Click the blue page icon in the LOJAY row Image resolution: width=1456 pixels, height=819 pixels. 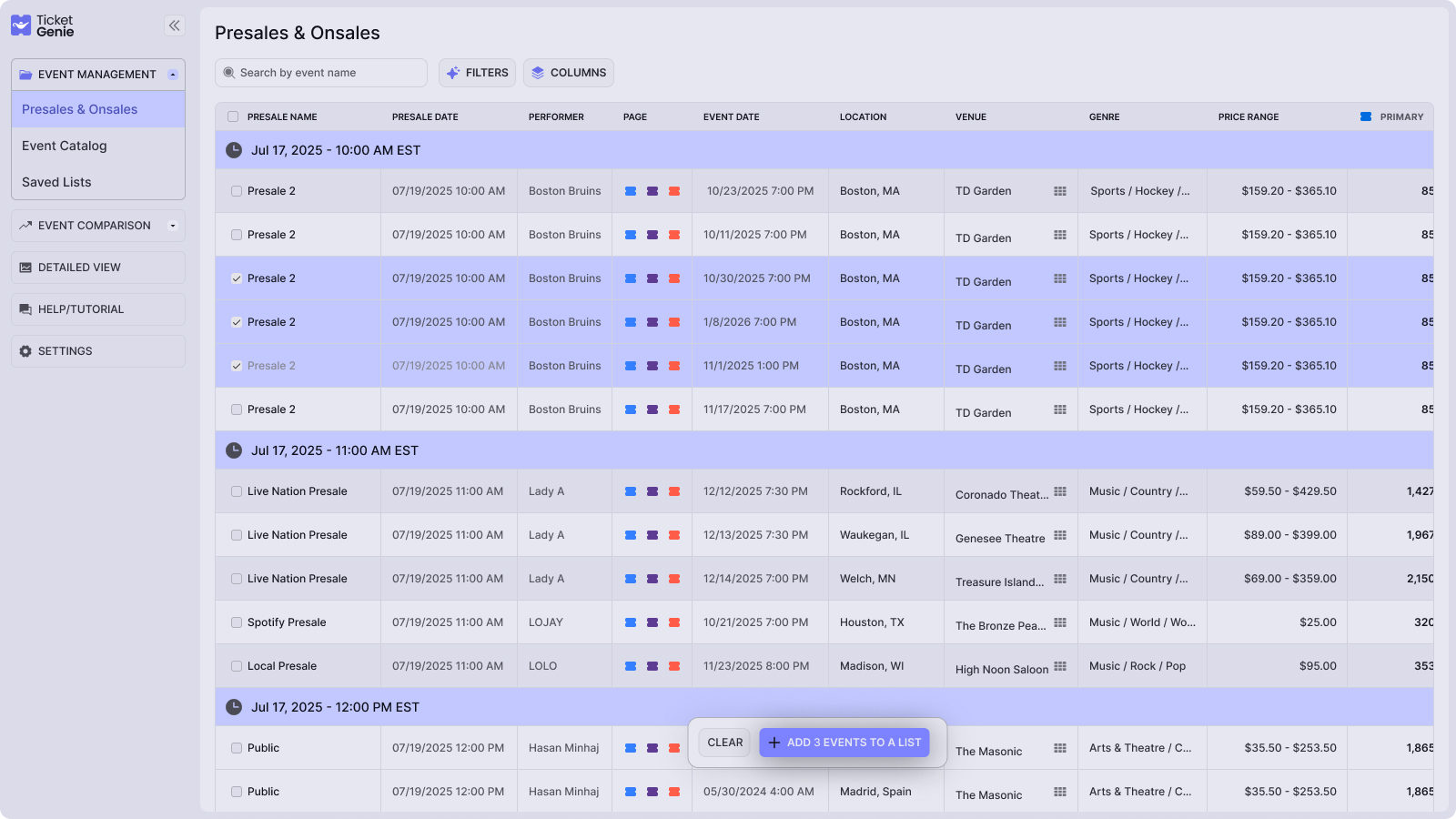(x=631, y=622)
